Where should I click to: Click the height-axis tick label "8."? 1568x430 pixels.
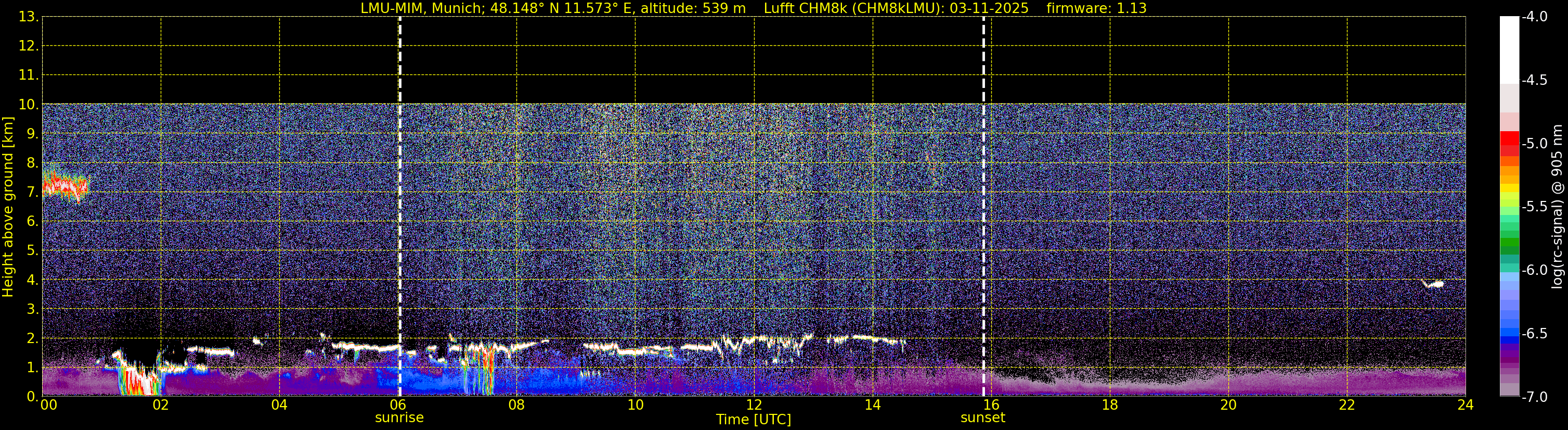point(32,163)
